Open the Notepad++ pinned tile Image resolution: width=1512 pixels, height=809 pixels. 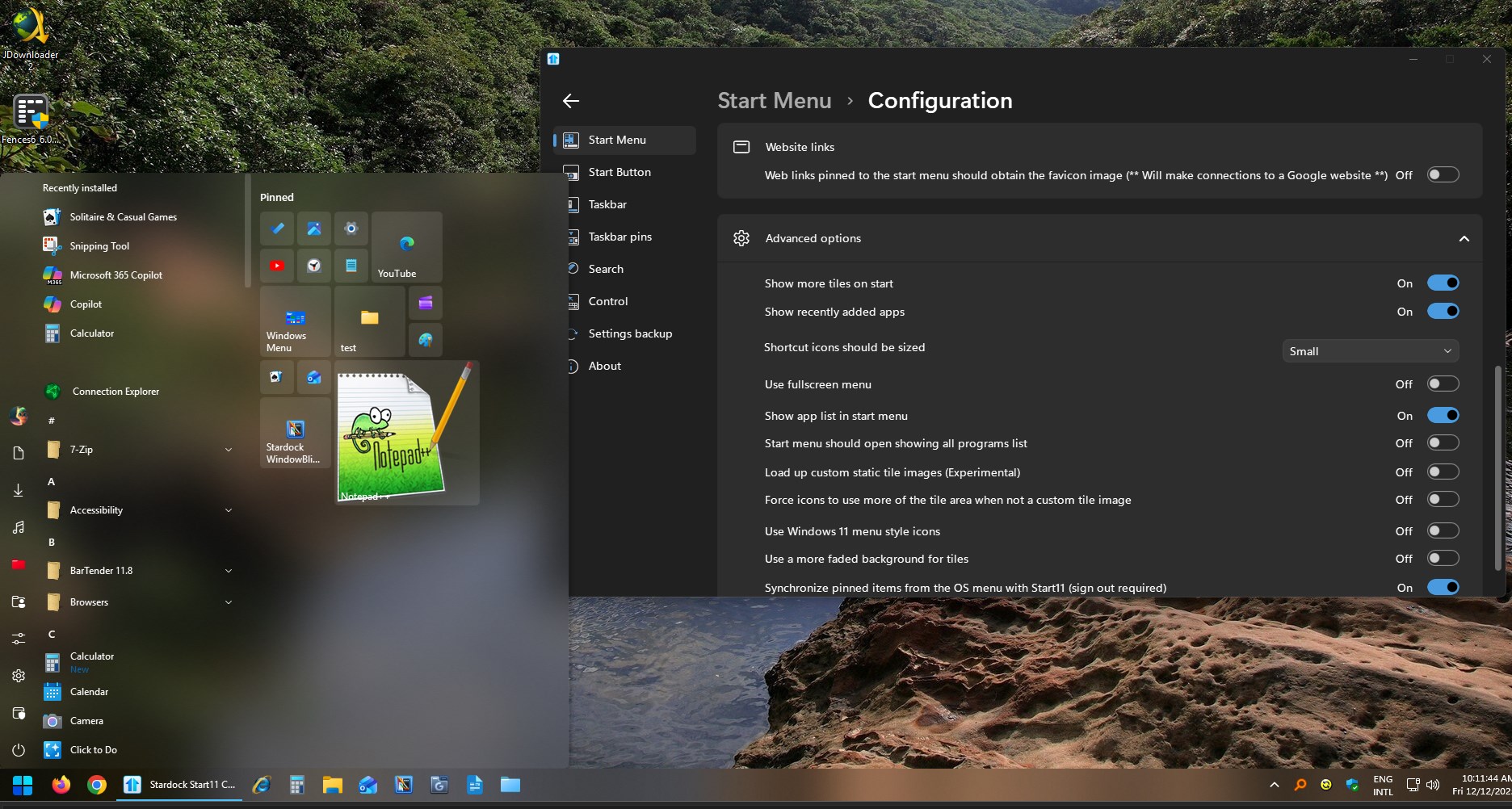407,432
